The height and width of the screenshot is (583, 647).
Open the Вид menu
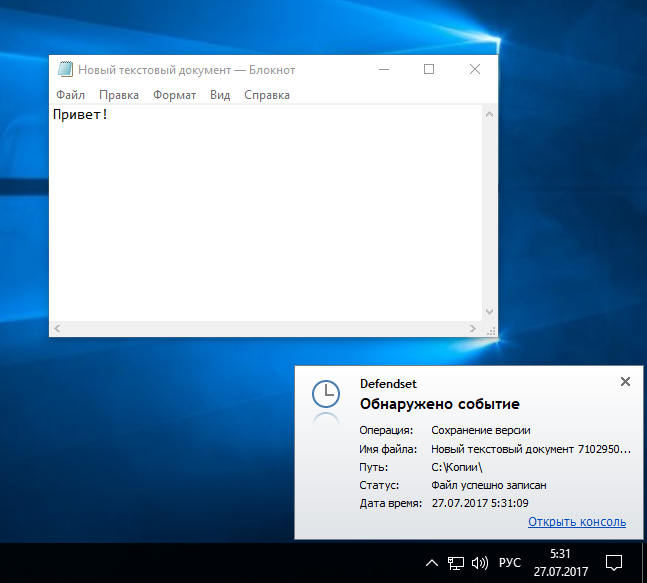tap(220, 95)
